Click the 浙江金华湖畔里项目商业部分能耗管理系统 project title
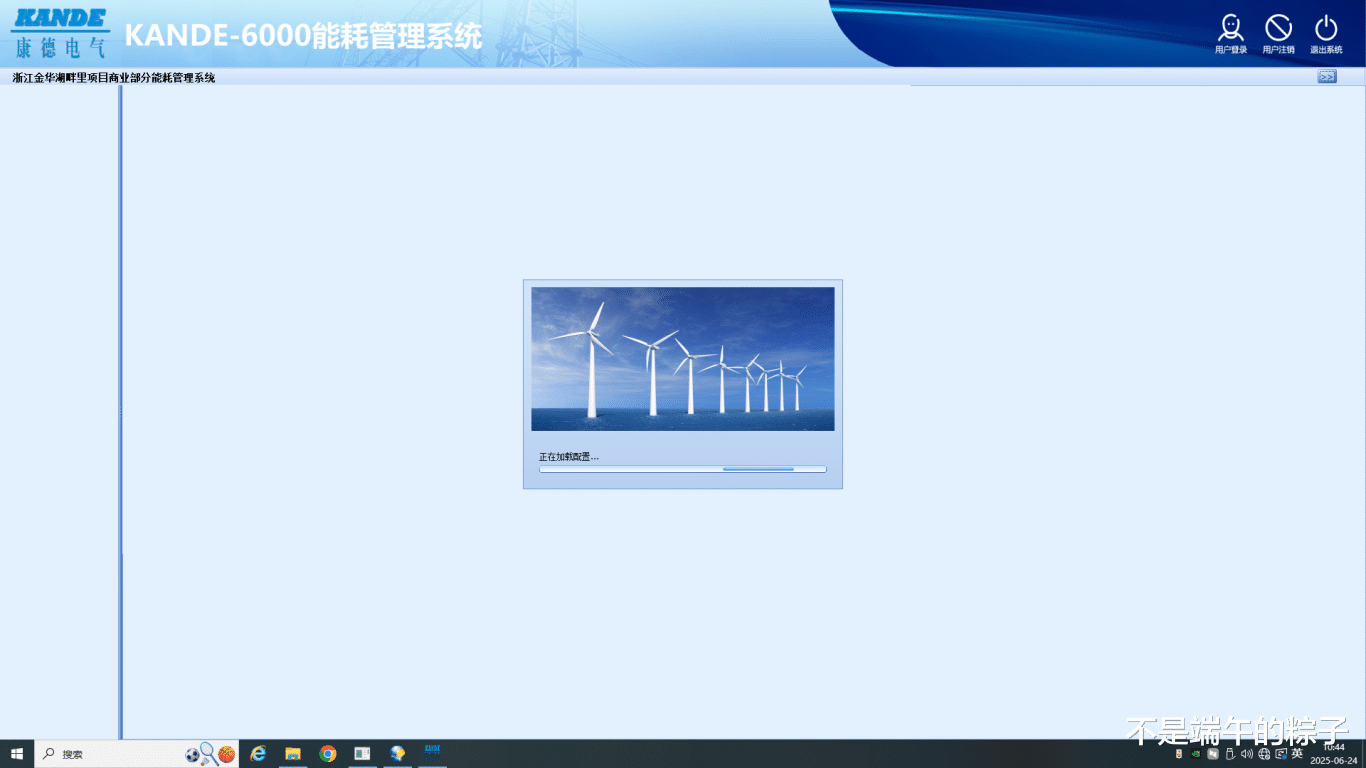The image size is (1366, 768). point(114,77)
